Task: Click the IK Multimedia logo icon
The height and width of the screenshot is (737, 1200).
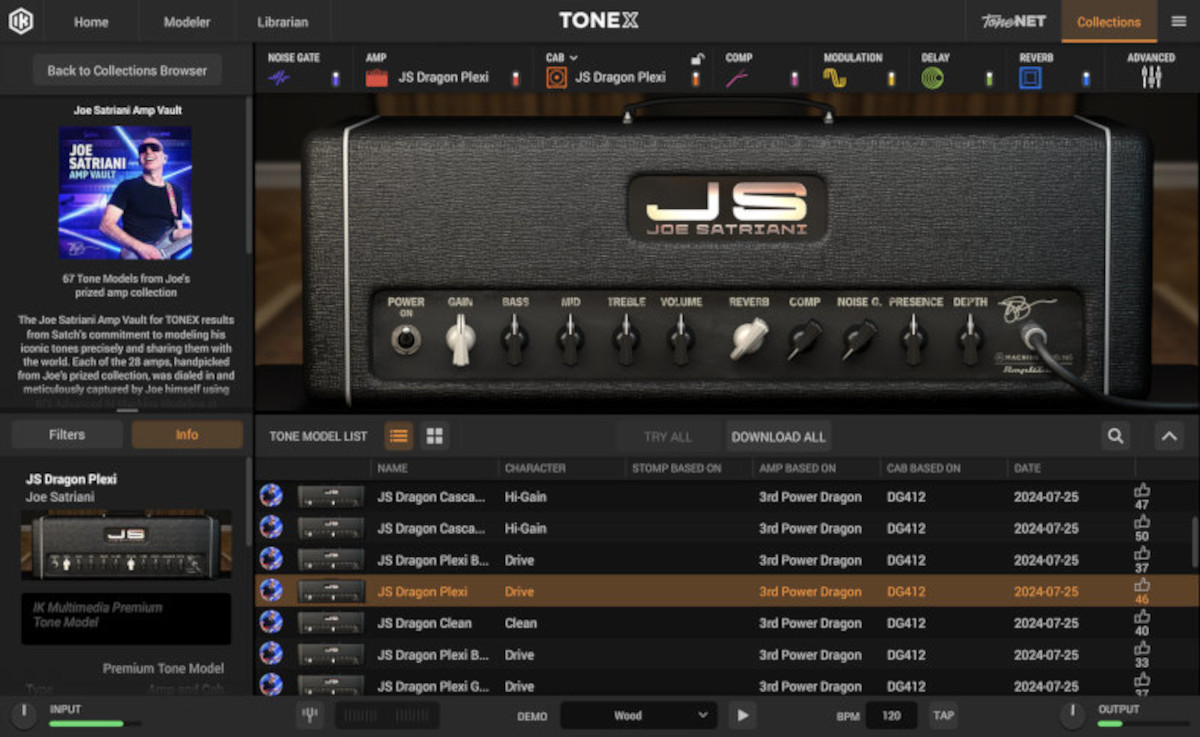Action: [21, 21]
